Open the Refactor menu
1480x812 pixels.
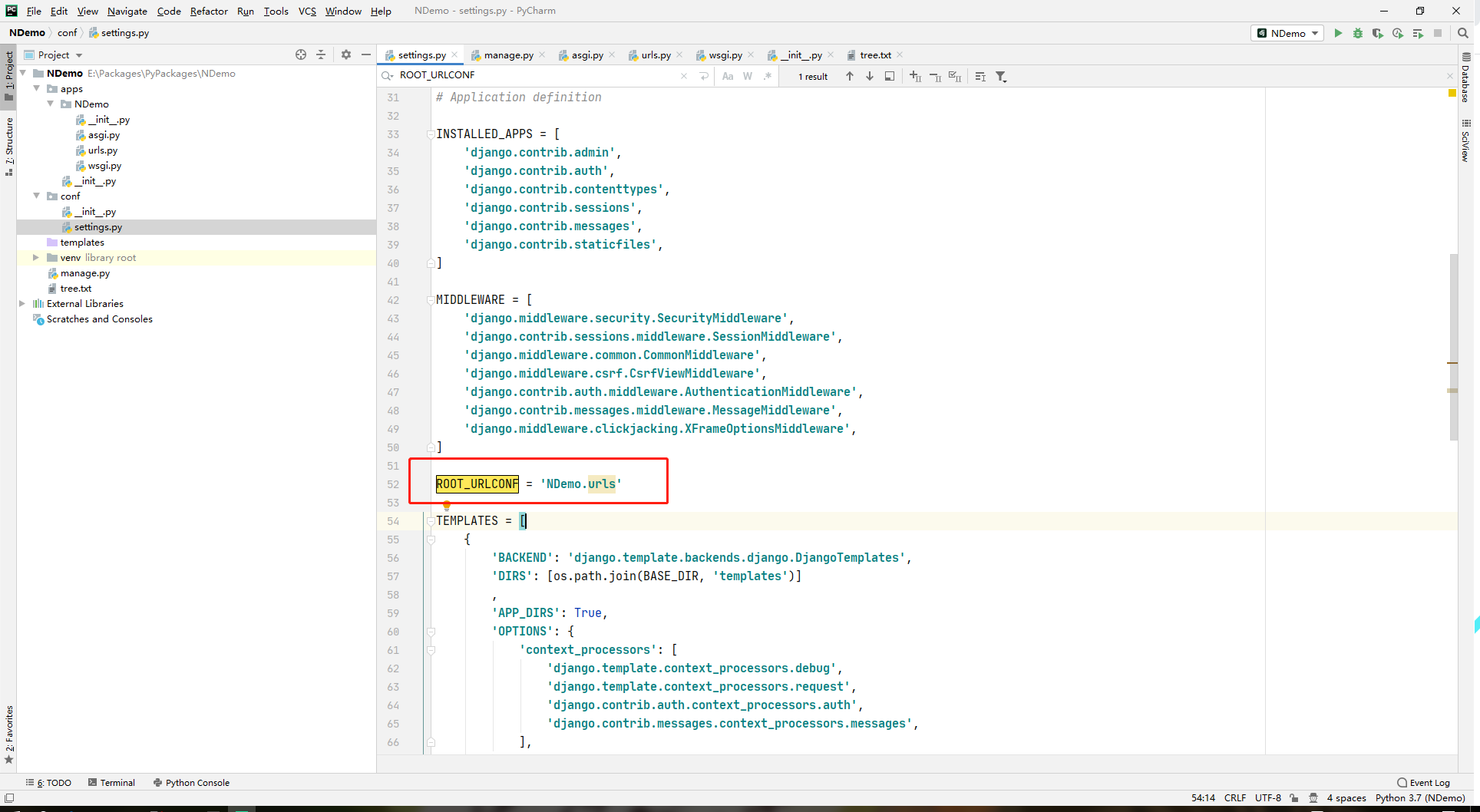pos(209,11)
